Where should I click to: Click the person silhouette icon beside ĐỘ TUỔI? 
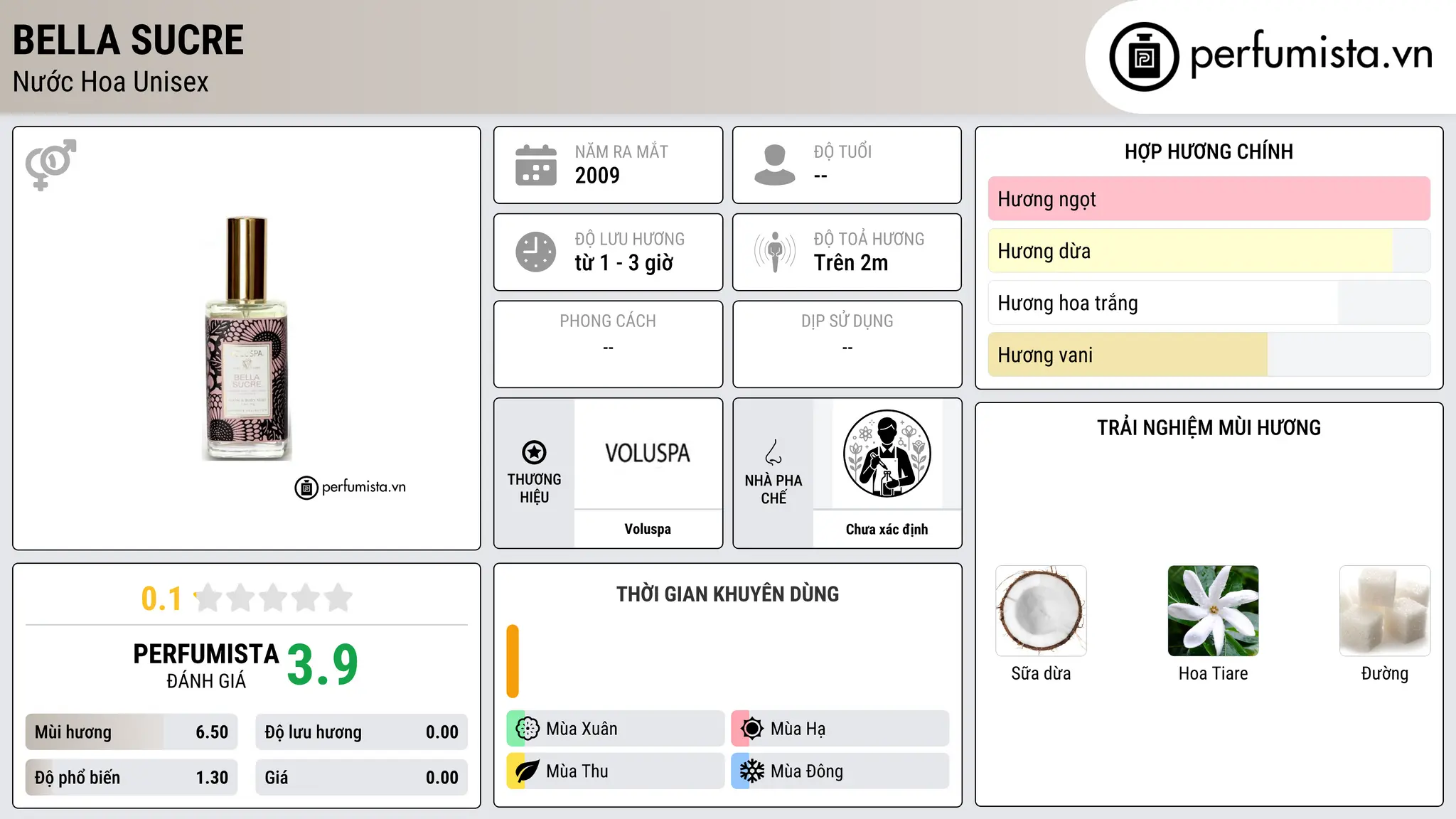tap(775, 165)
